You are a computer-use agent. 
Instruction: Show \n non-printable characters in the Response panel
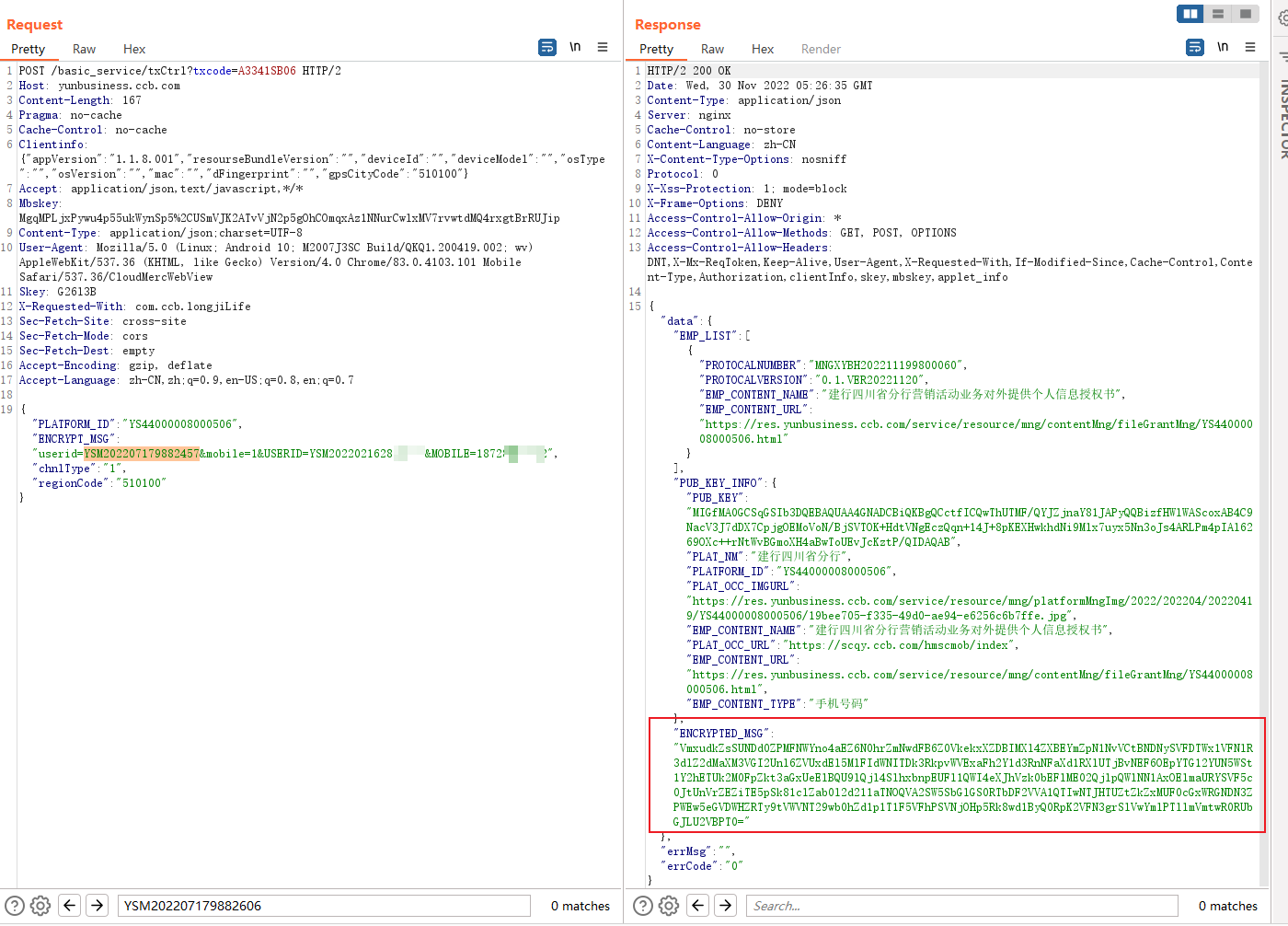1223,47
